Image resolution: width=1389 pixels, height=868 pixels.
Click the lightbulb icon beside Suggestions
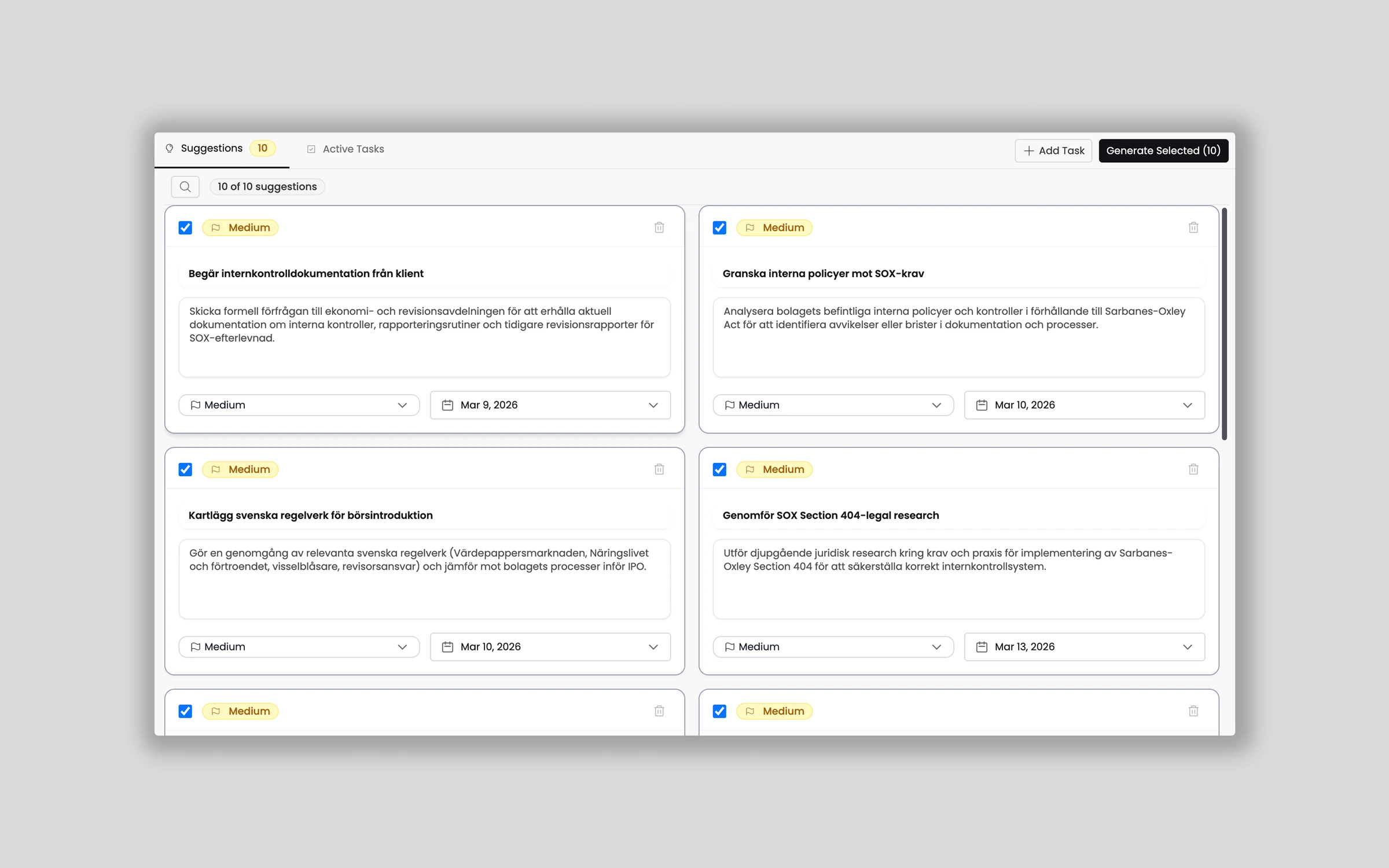coord(169,148)
